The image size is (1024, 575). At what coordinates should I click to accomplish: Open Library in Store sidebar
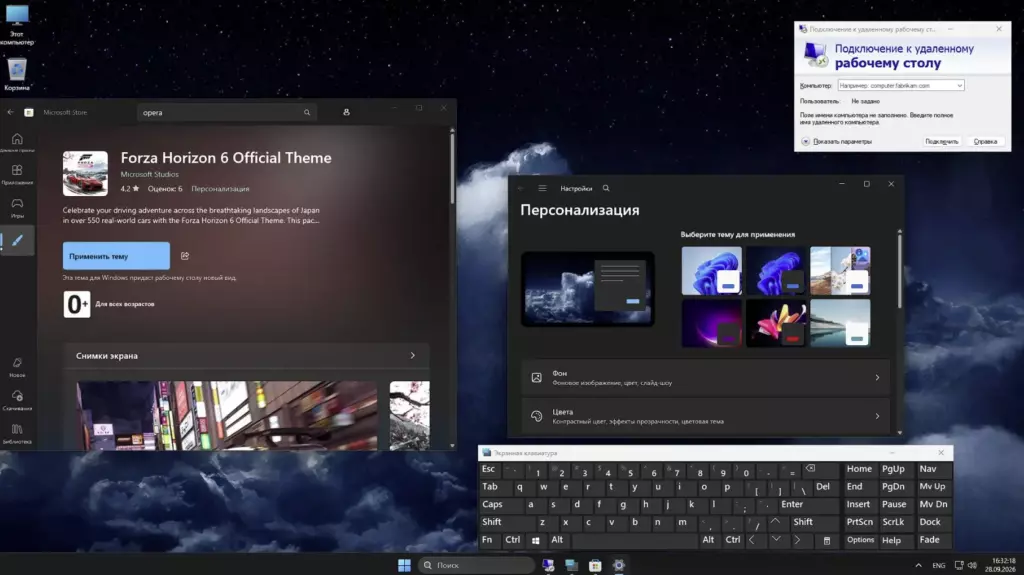17,433
